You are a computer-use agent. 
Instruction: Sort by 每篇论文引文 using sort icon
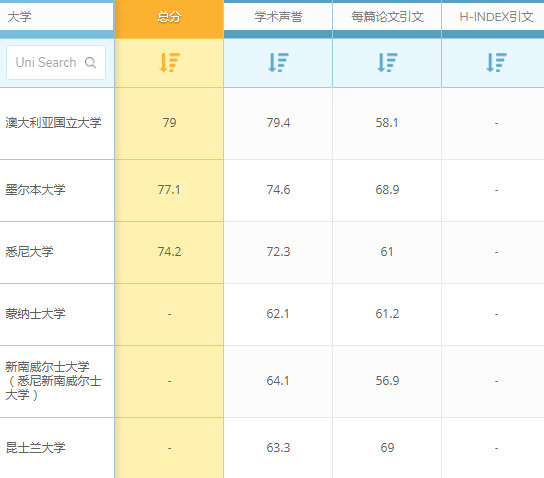click(387, 62)
